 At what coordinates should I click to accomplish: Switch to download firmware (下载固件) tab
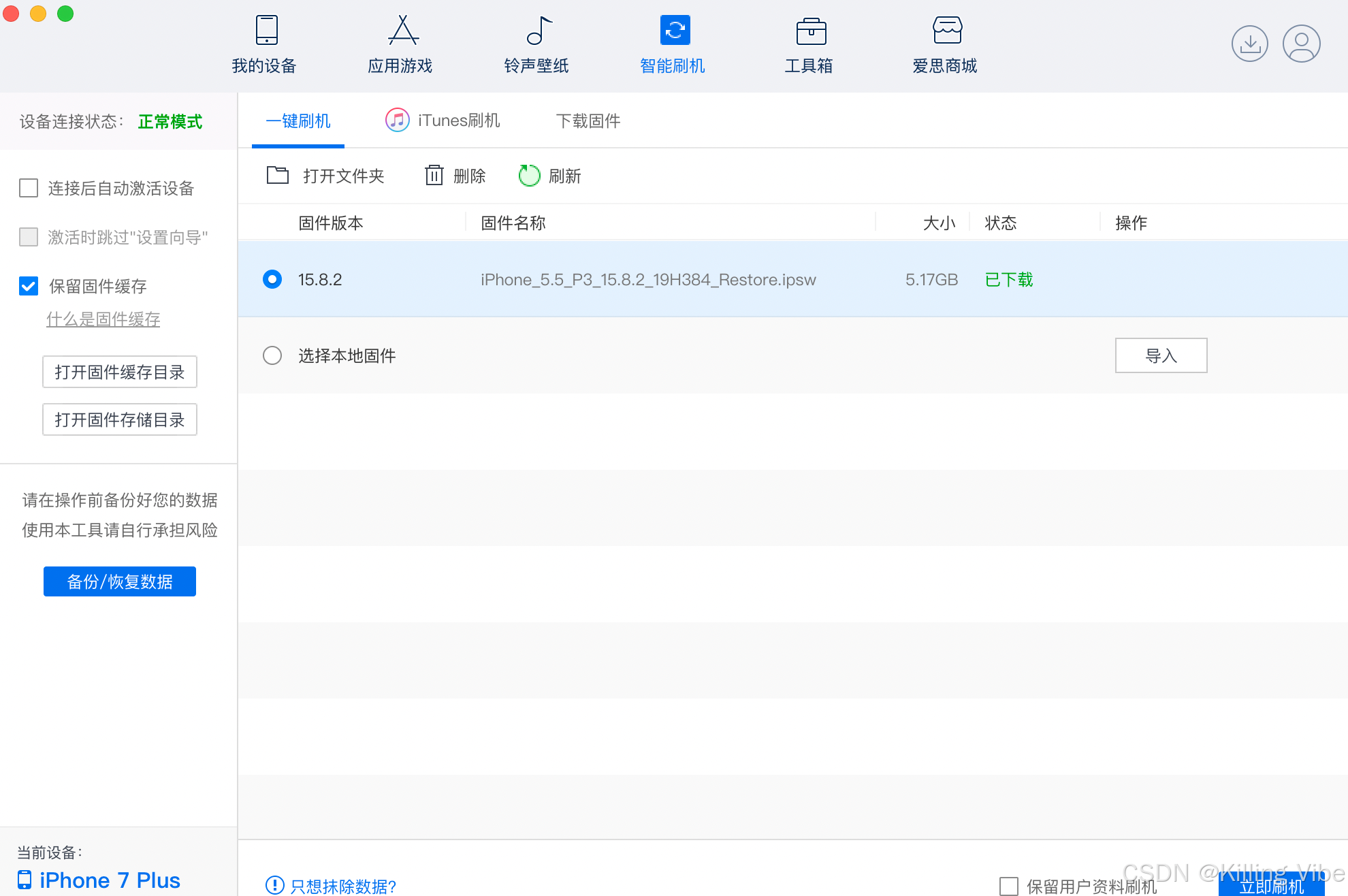[x=588, y=121]
